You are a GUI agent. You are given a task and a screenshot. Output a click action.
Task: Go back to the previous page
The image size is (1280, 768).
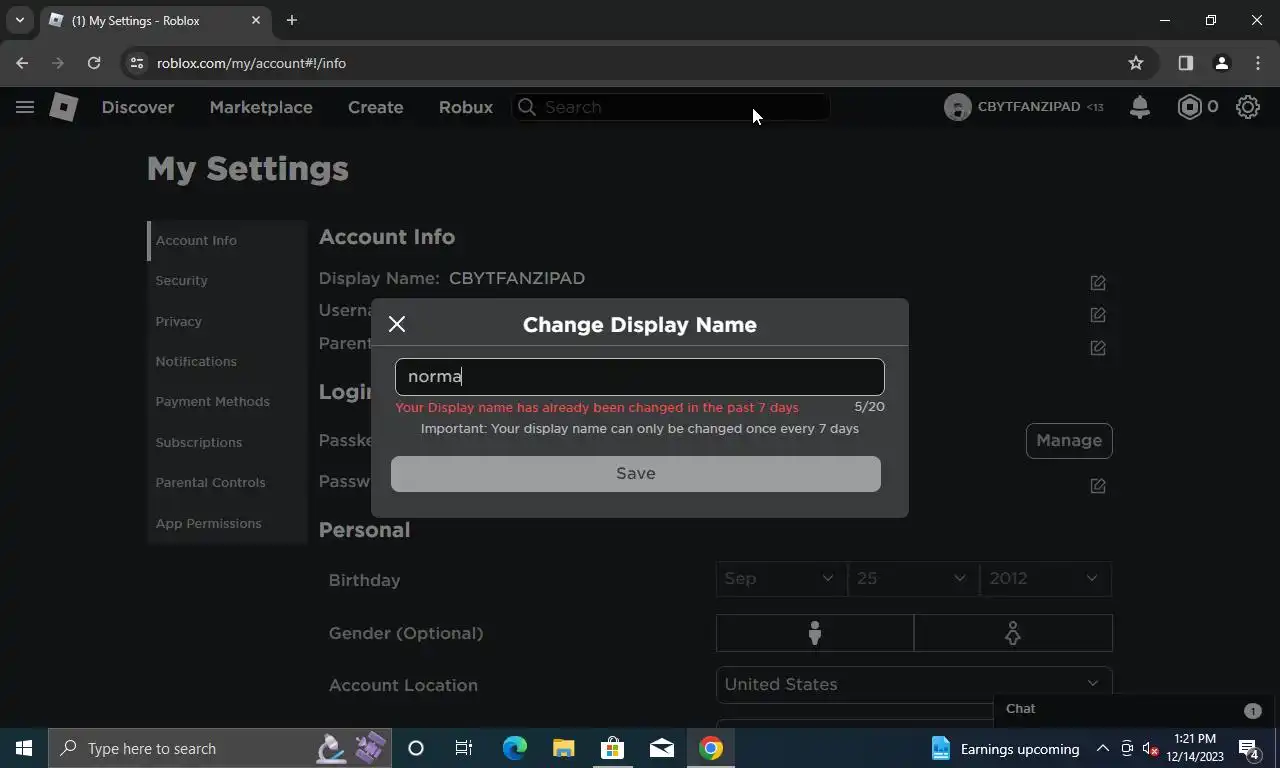[22, 63]
